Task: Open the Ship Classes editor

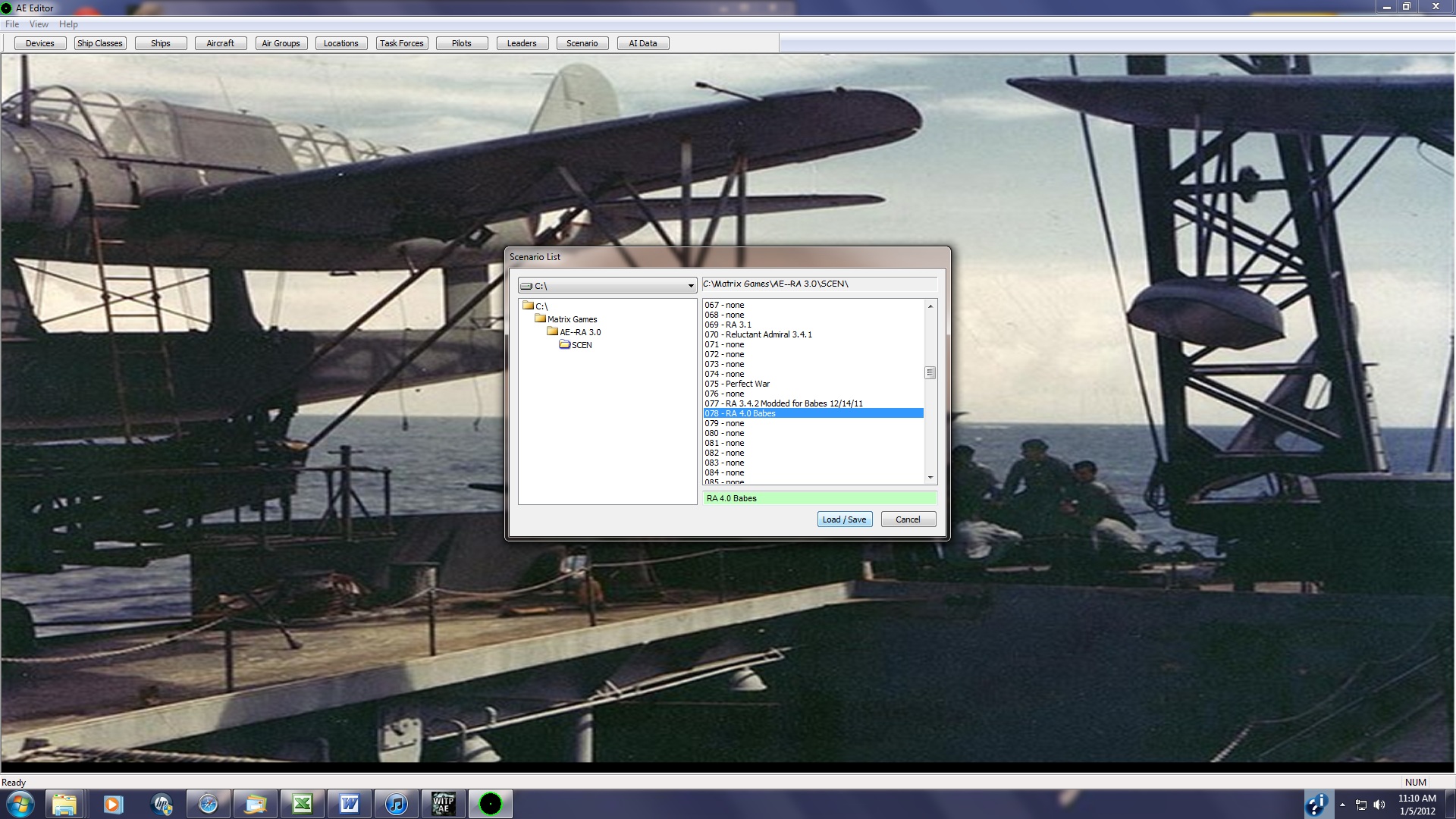Action: (99, 43)
